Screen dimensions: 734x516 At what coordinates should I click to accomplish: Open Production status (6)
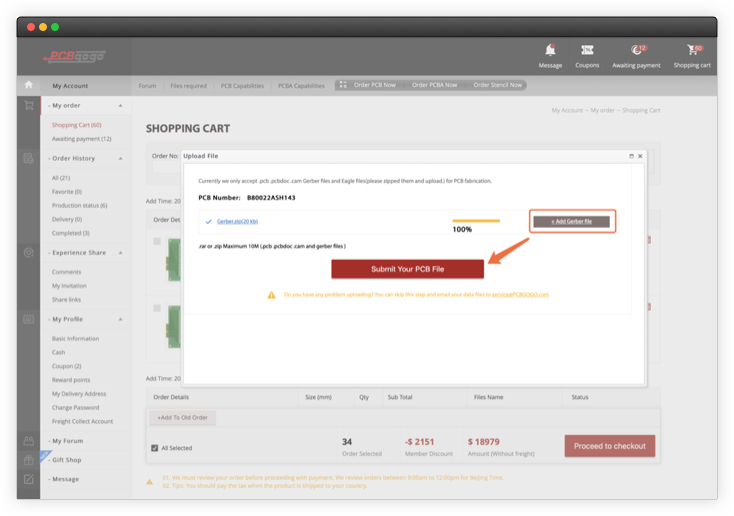pyautogui.click(x=79, y=206)
